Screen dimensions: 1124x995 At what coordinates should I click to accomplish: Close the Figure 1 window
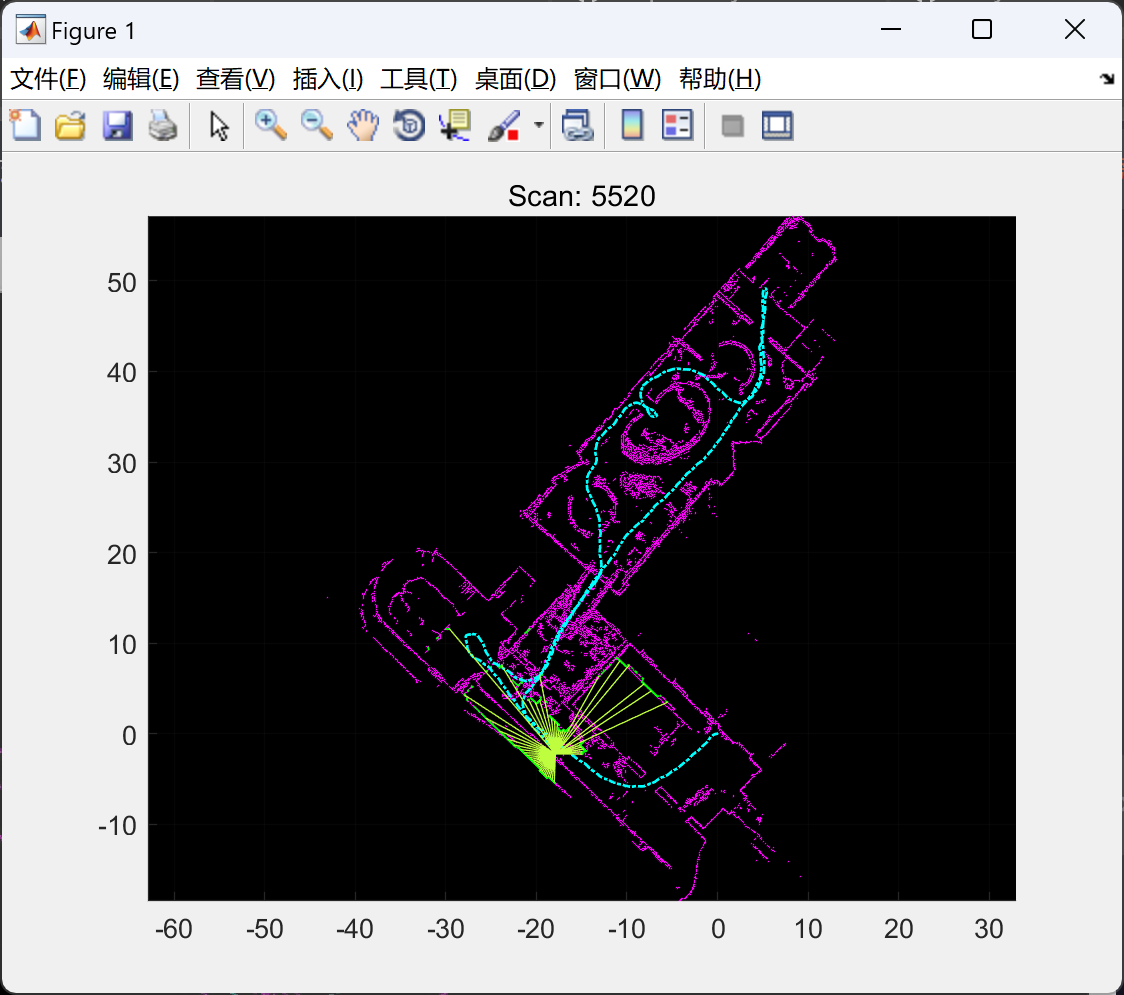coord(1075,29)
